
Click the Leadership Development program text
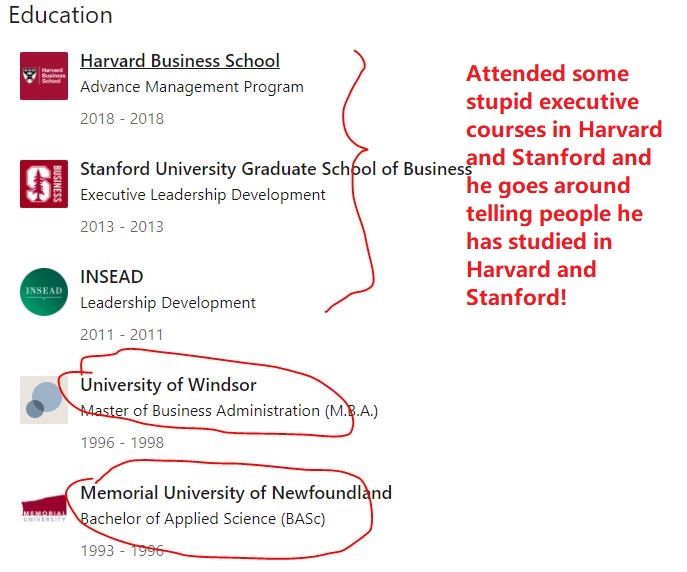[168, 303]
